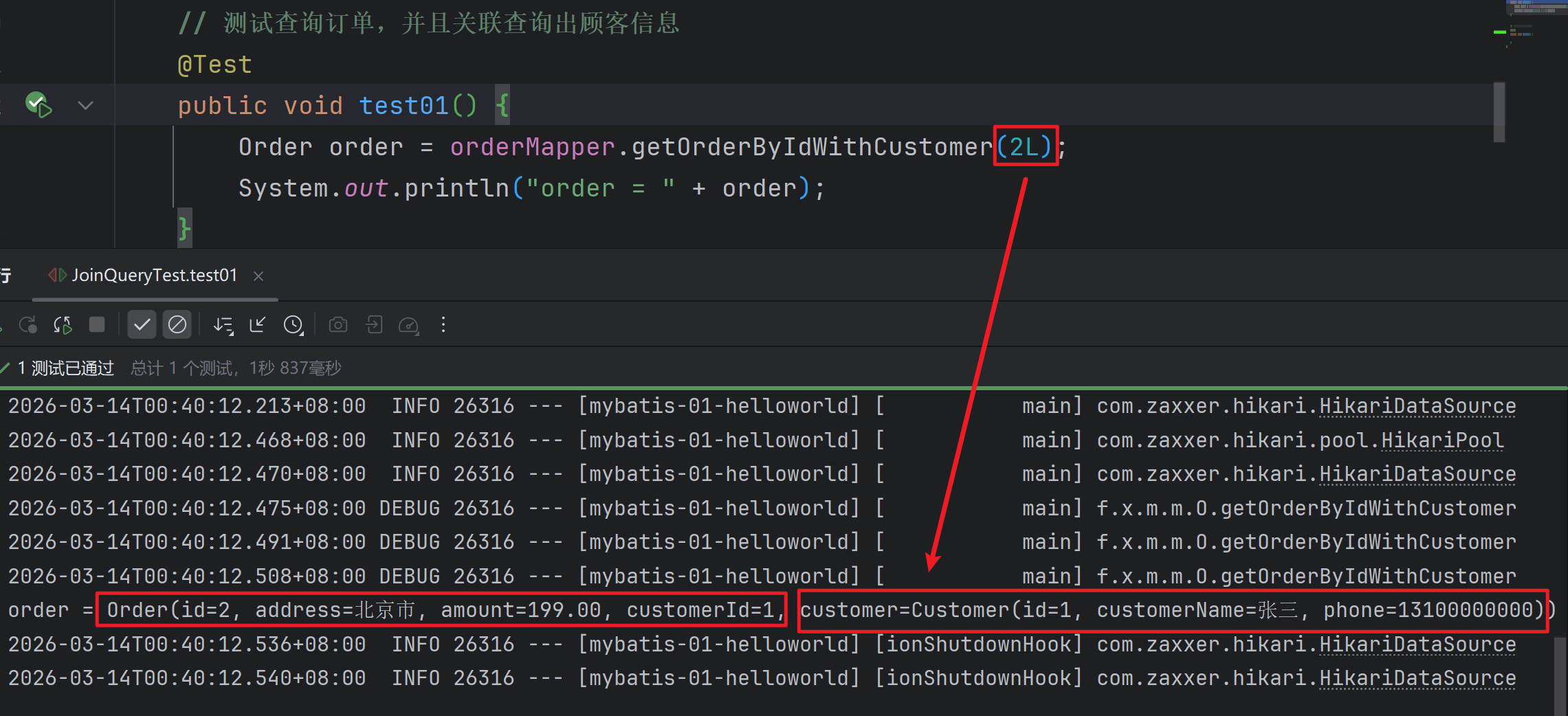Click the first HikariDataSource log link
The width and height of the screenshot is (1568, 716).
click(x=1417, y=406)
